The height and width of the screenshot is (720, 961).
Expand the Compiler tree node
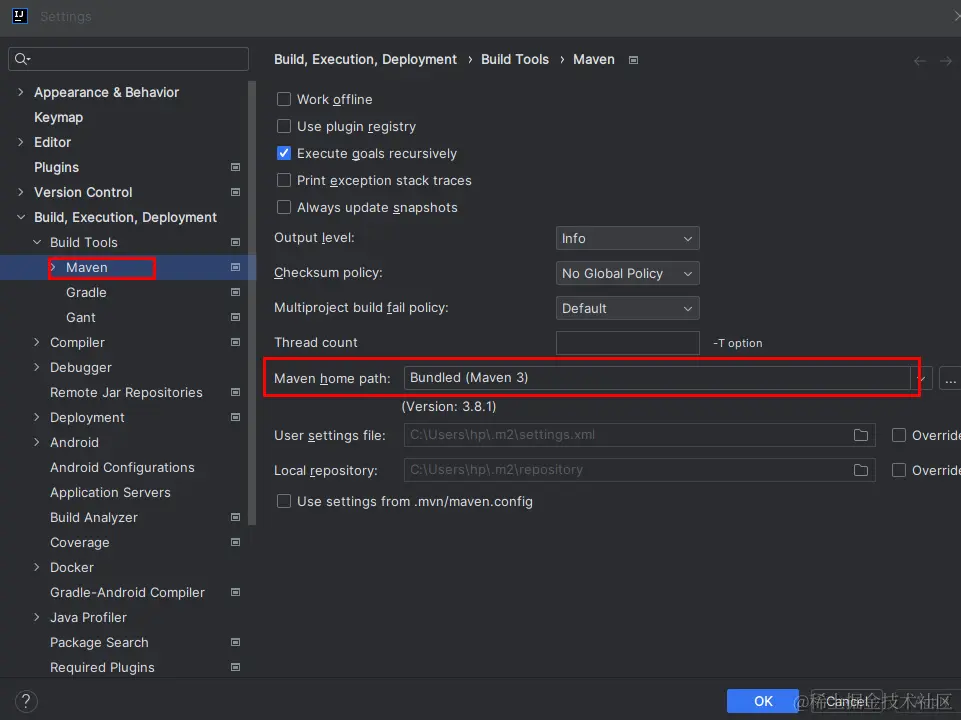[x=37, y=343]
